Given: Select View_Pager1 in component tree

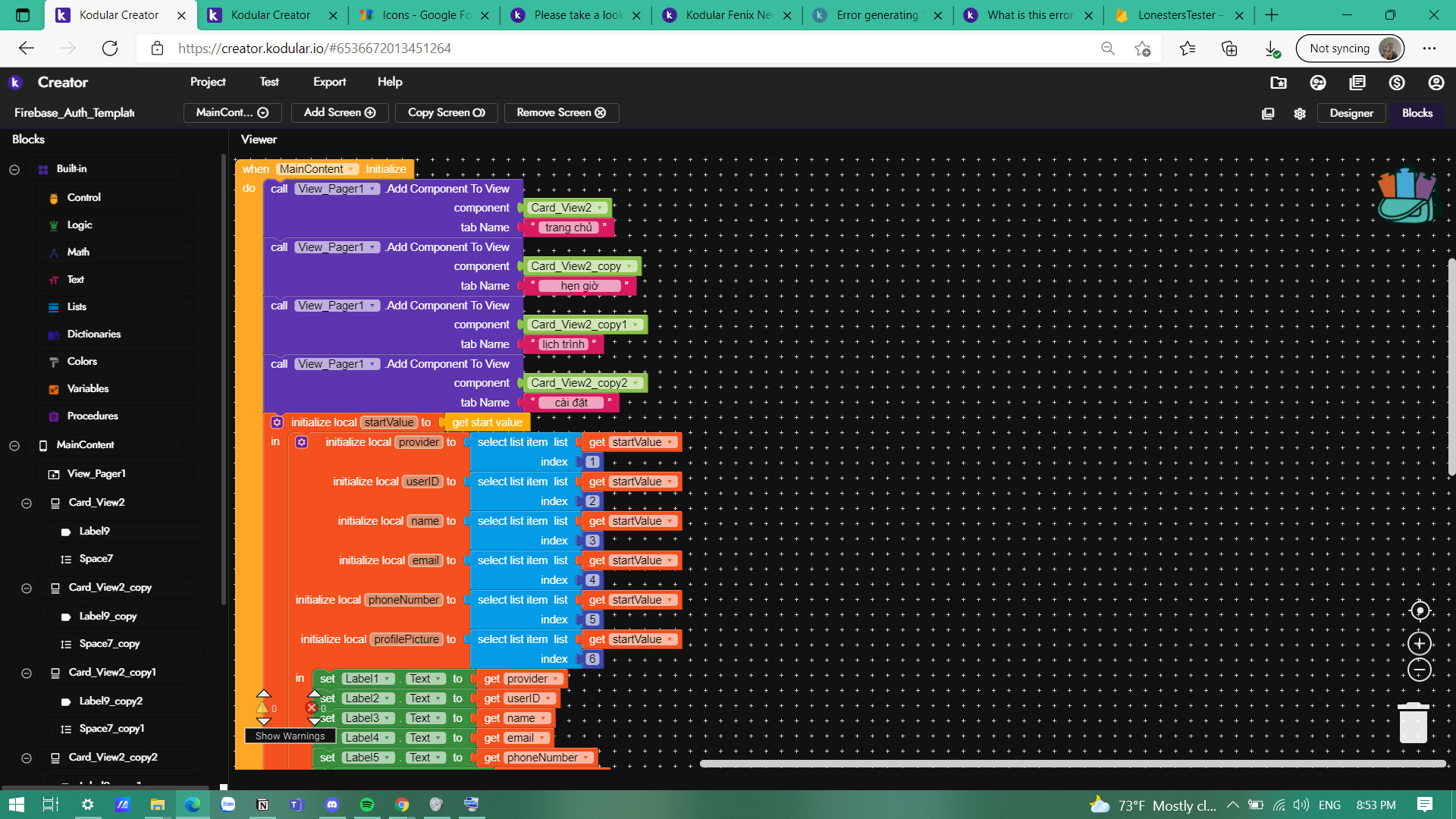Looking at the screenshot, I should coord(96,474).
